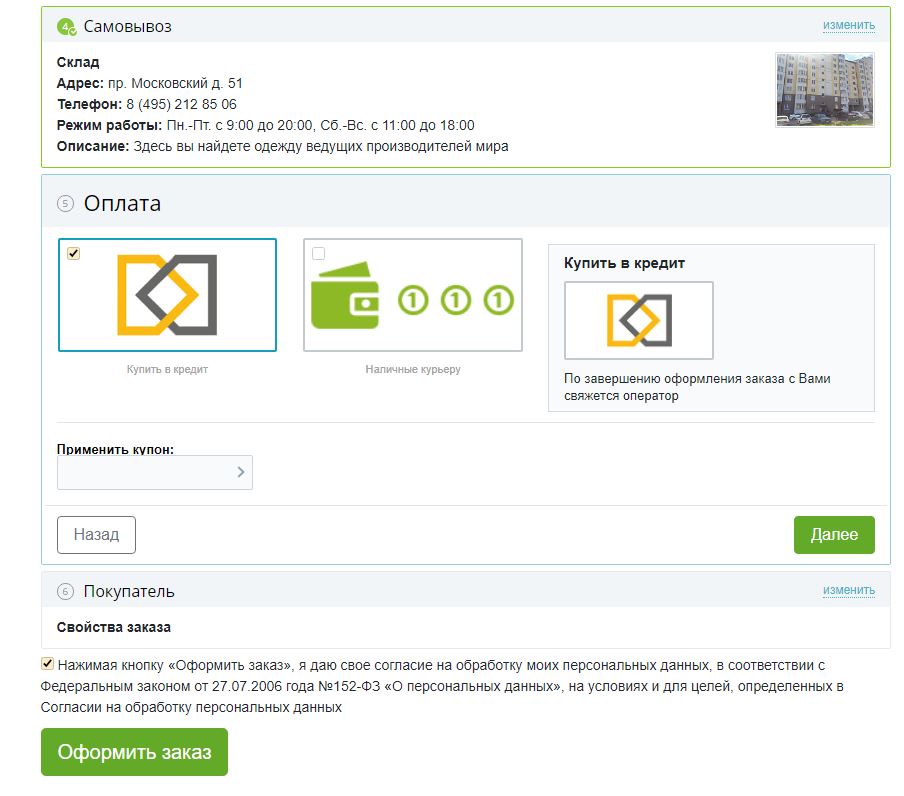Viewport: 904px width, 796px height.
Task: Click the Оформить заказ button
Action: coord(134,752)
